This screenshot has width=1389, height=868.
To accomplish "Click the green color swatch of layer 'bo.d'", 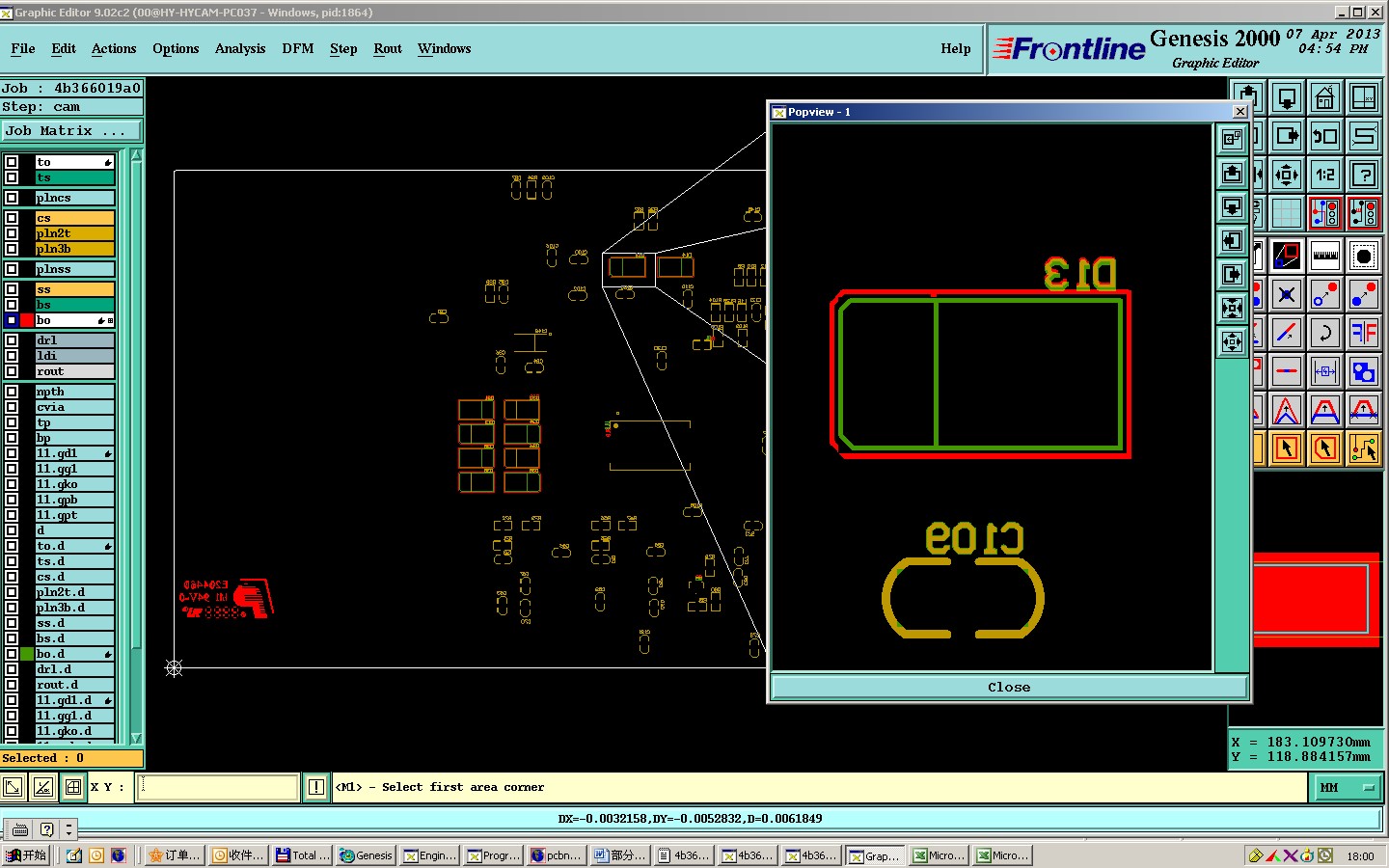I will [x=27, y=654].
